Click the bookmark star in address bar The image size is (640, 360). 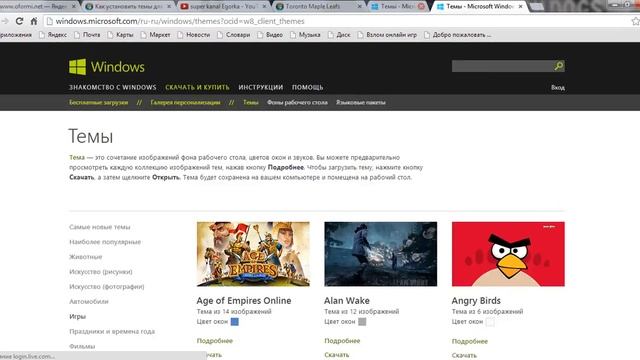point(636,21)
